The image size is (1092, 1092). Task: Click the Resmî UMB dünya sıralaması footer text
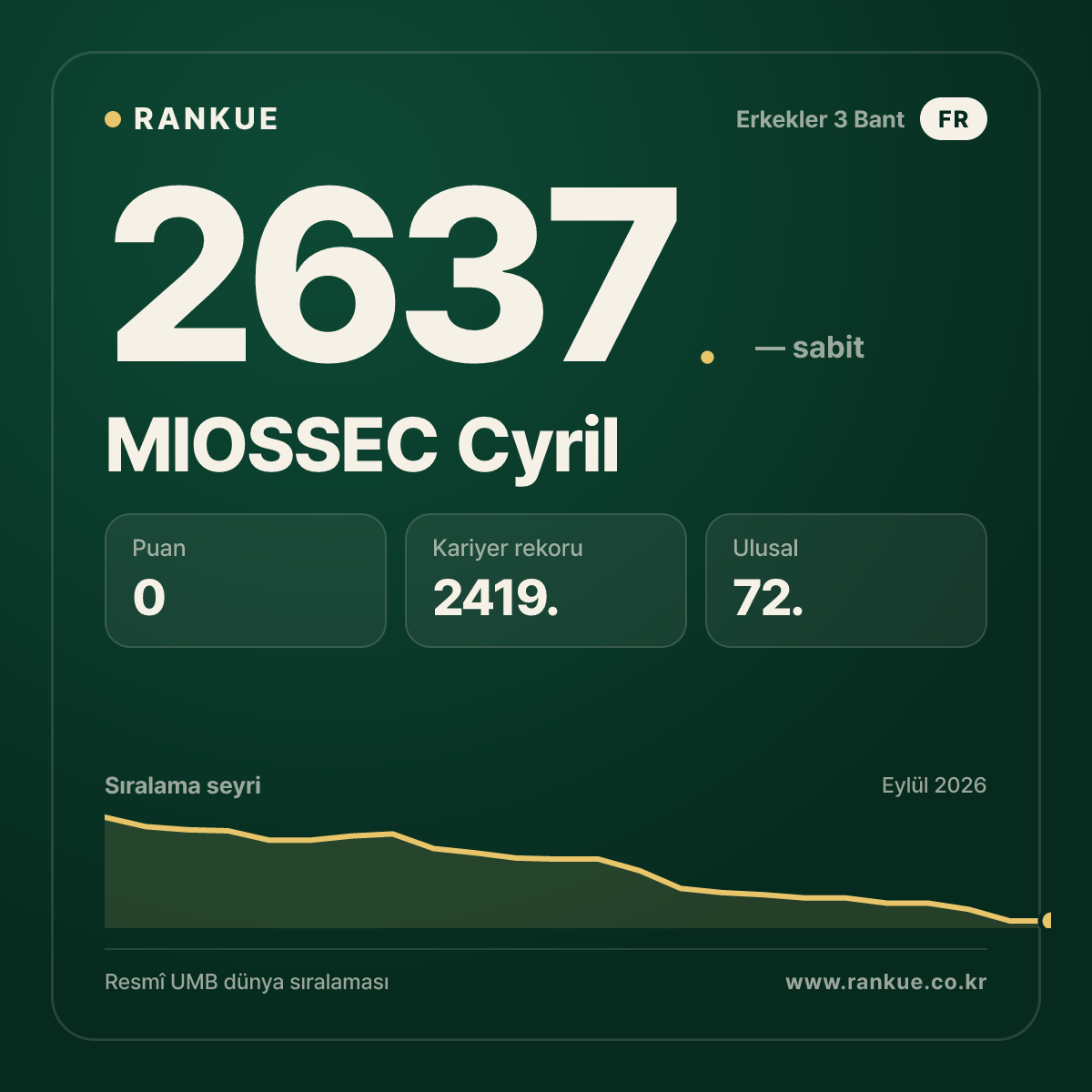tap(247, 983)
